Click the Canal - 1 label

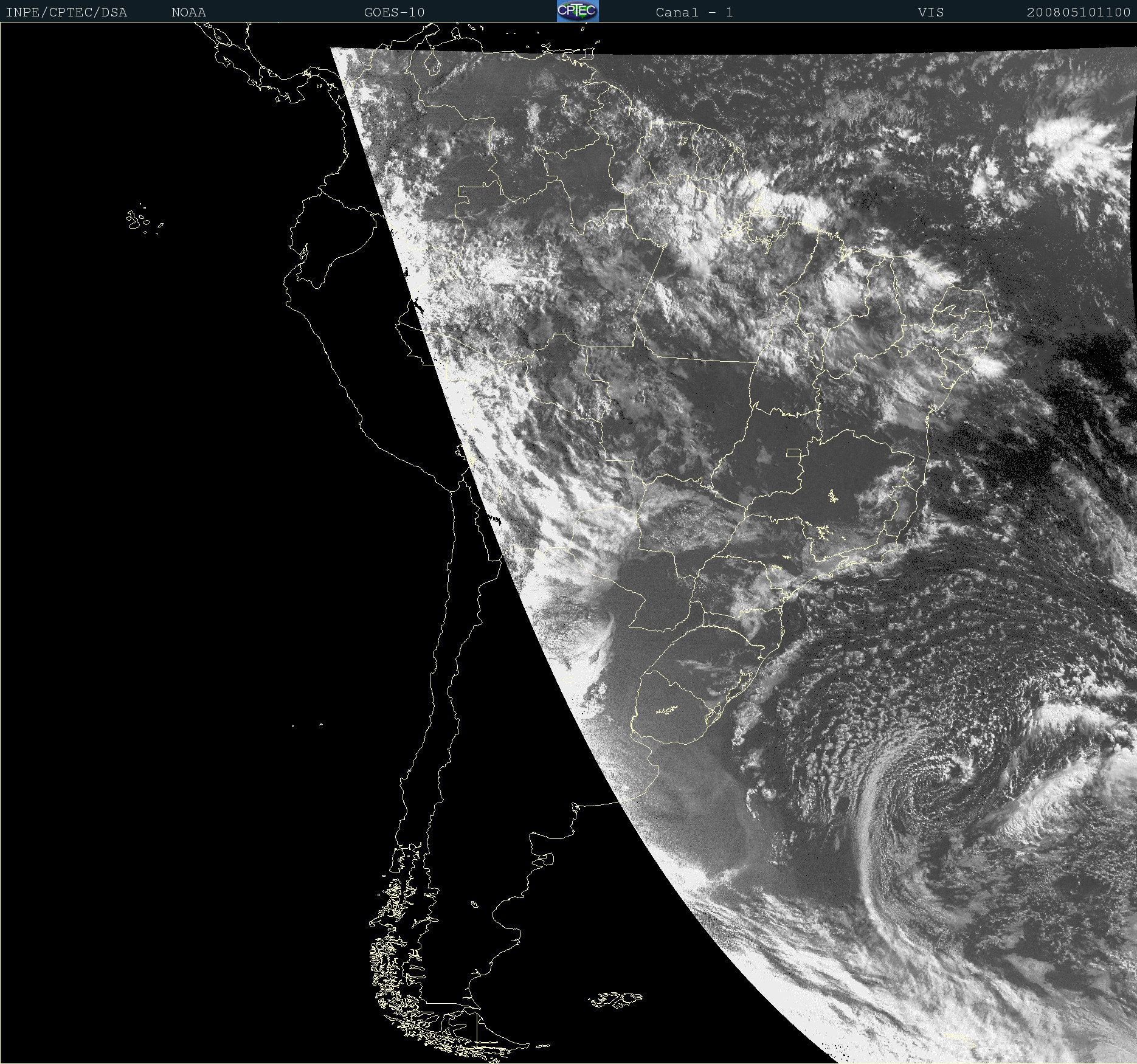[x=694, y=12]
